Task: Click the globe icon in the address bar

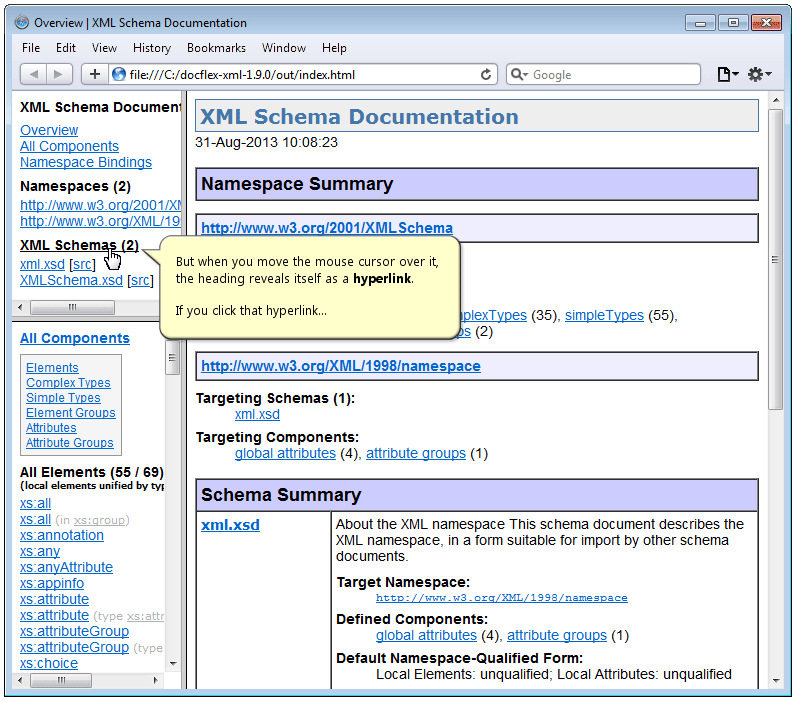Action: 119,74
